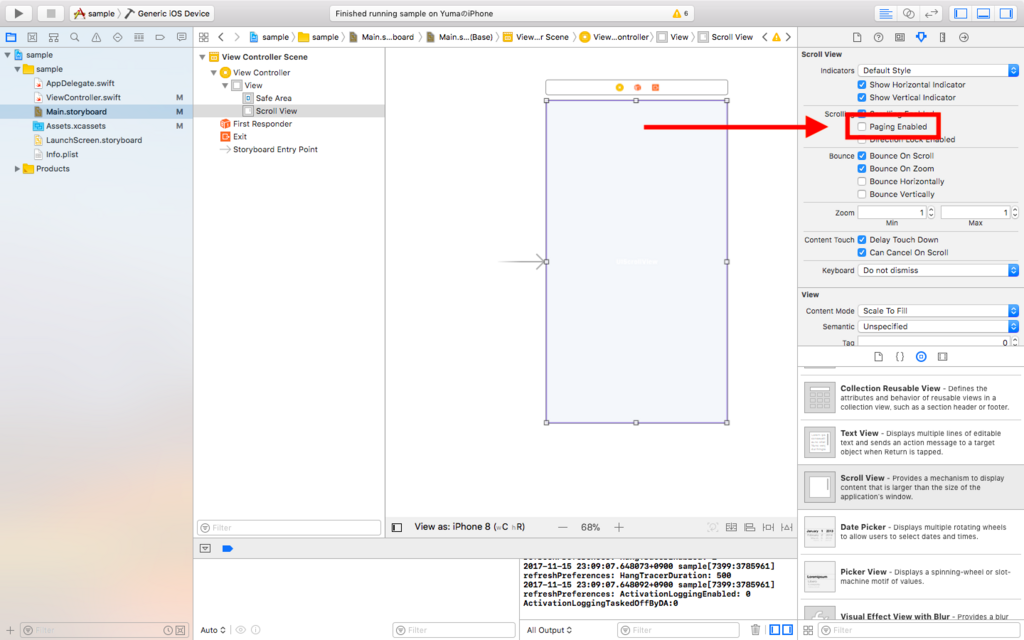The height and width of the screenshot is (640, 1024).
Task: Open the Content Mode dropdown
Action: (x=938, y=311)
